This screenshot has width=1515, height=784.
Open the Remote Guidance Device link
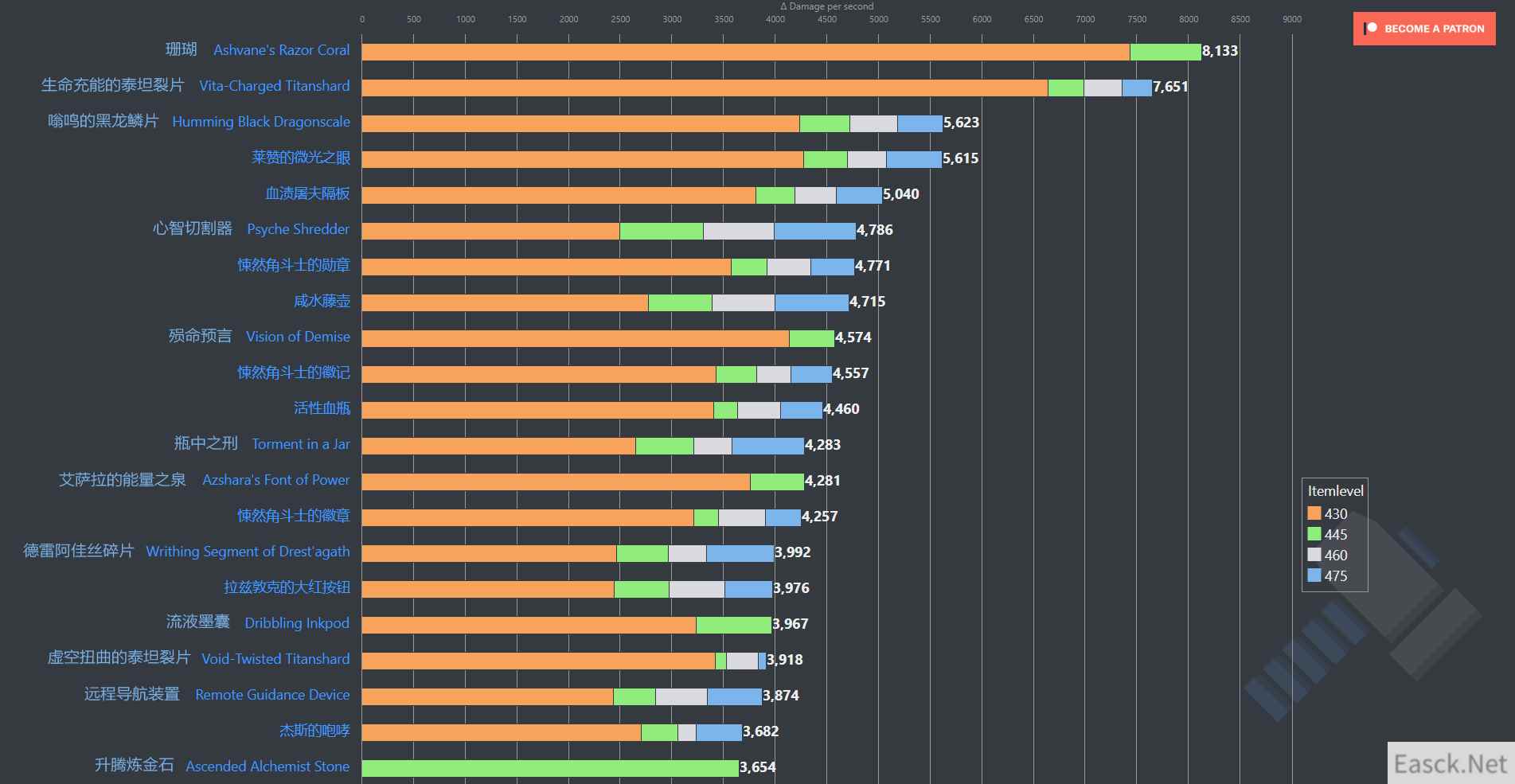[x=272, y=695]
